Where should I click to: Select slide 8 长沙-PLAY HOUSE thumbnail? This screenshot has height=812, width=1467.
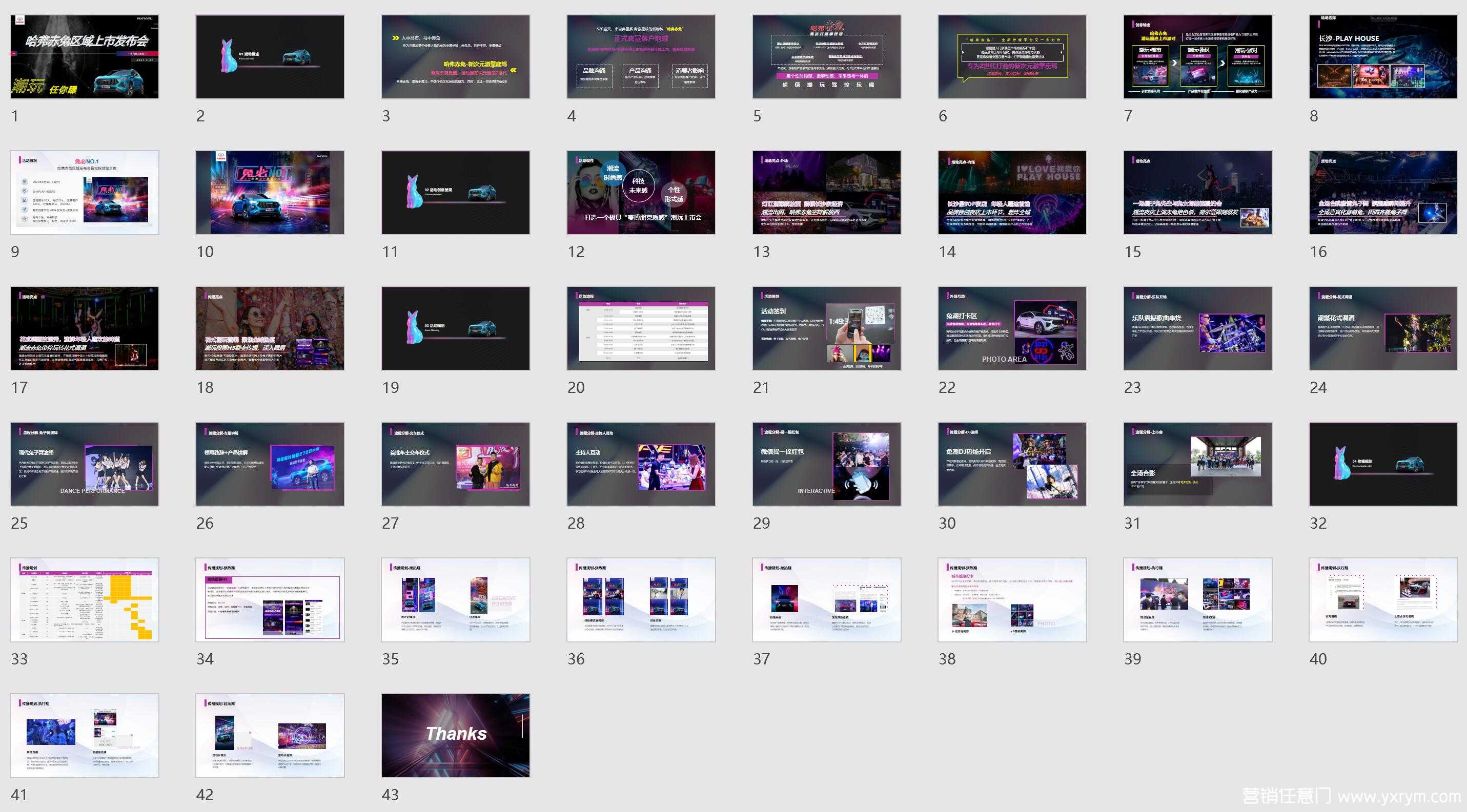[x=1383, y=57]
